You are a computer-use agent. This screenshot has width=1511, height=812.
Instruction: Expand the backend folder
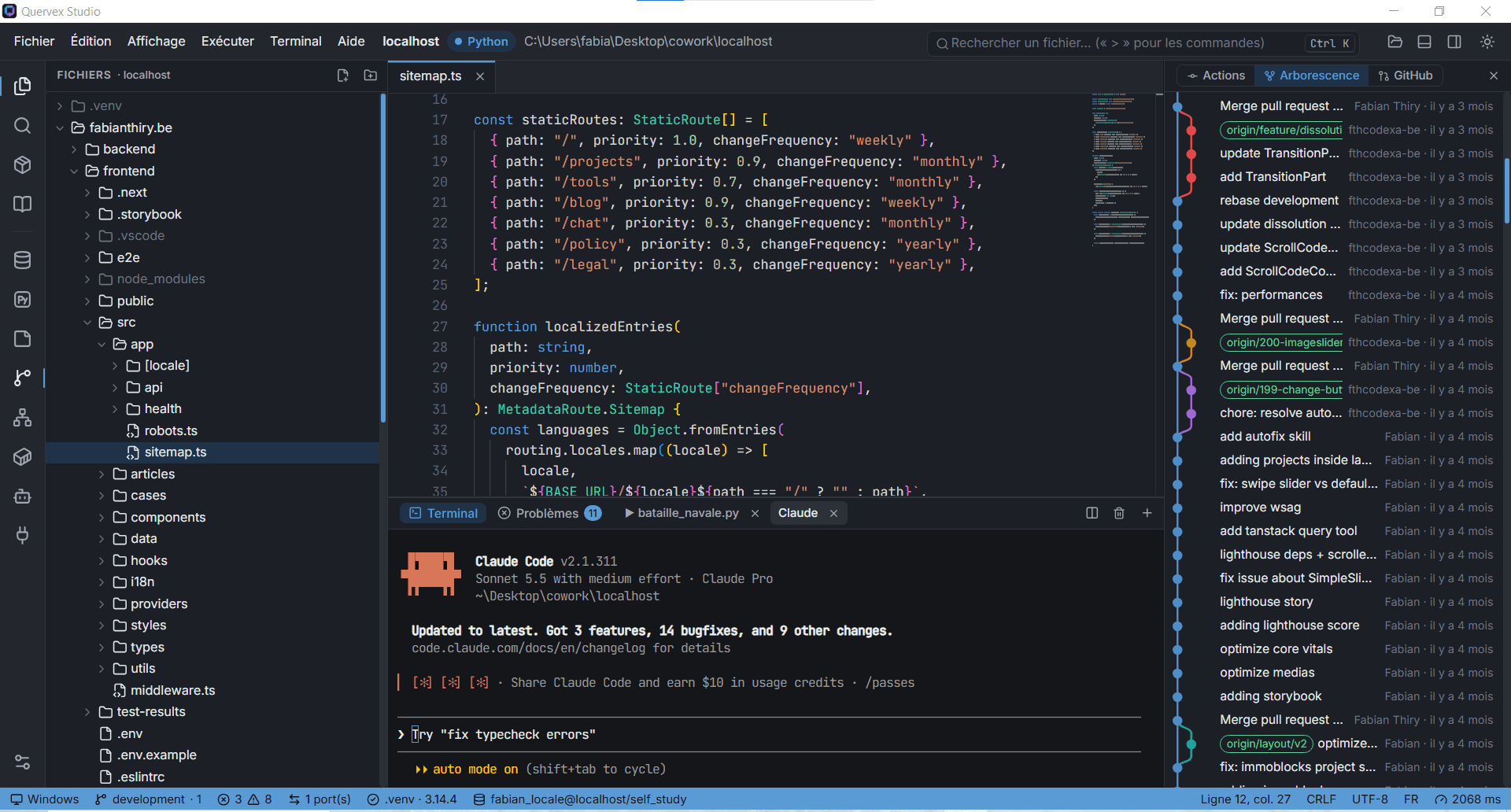pyautogui.click(x=74, y=149)
